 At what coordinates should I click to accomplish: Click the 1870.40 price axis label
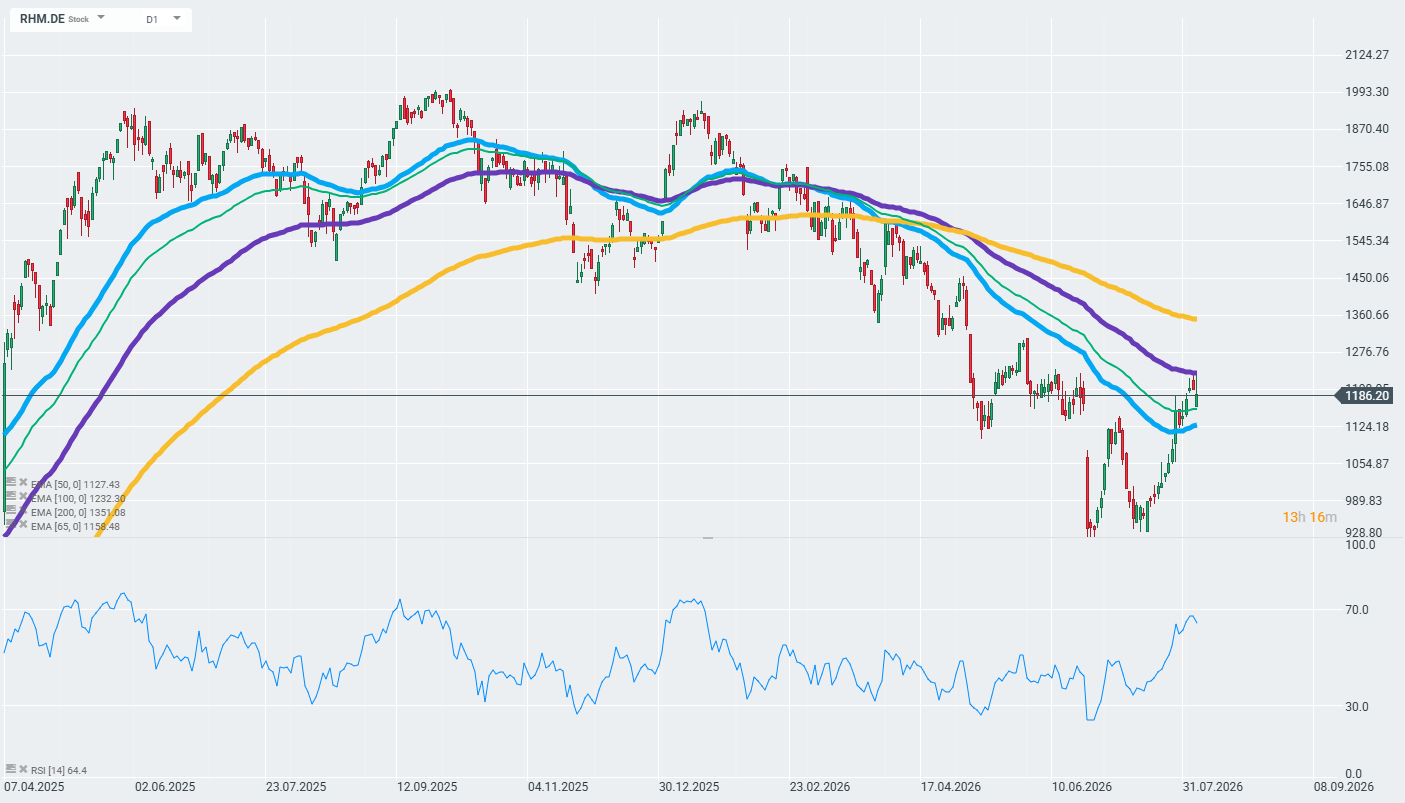click(1367, 129)
